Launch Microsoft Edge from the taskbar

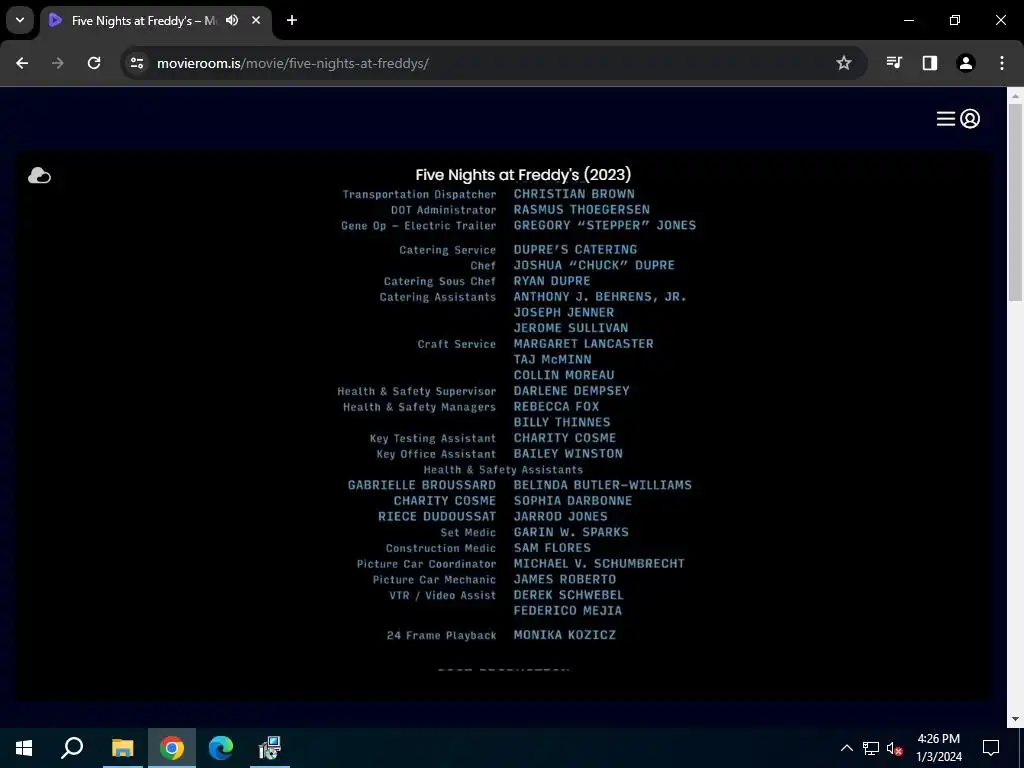click(x=221, y=748)
